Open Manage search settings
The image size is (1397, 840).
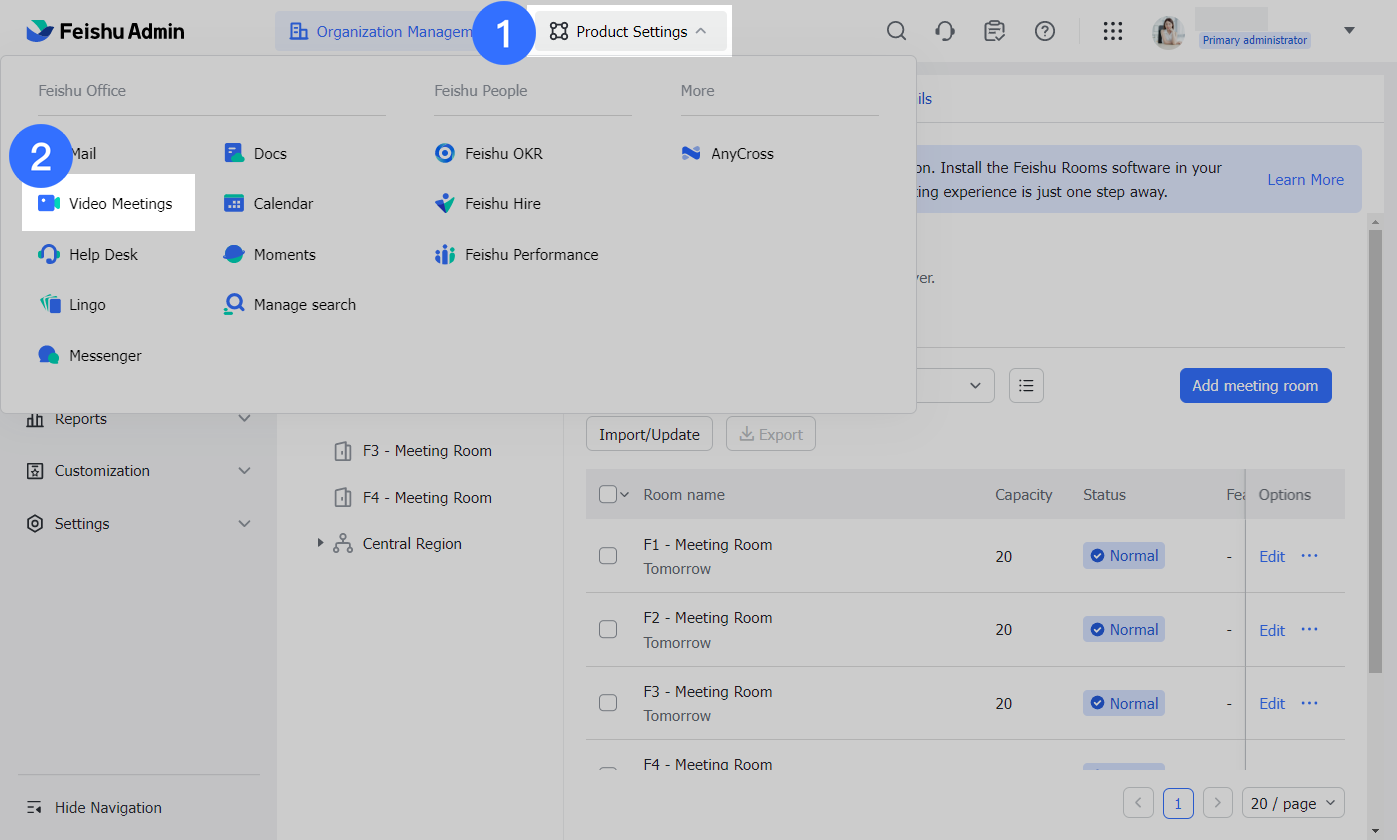[x=290, y=305]
